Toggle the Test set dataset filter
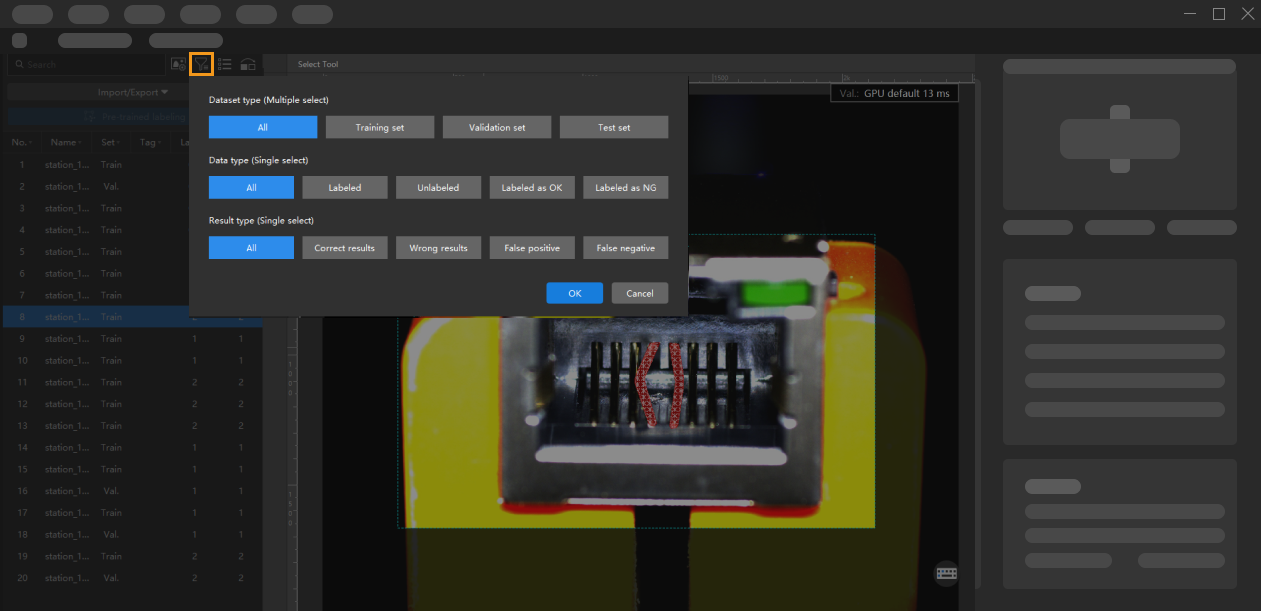Screen dimensions: 1261x611 [614, 127]
